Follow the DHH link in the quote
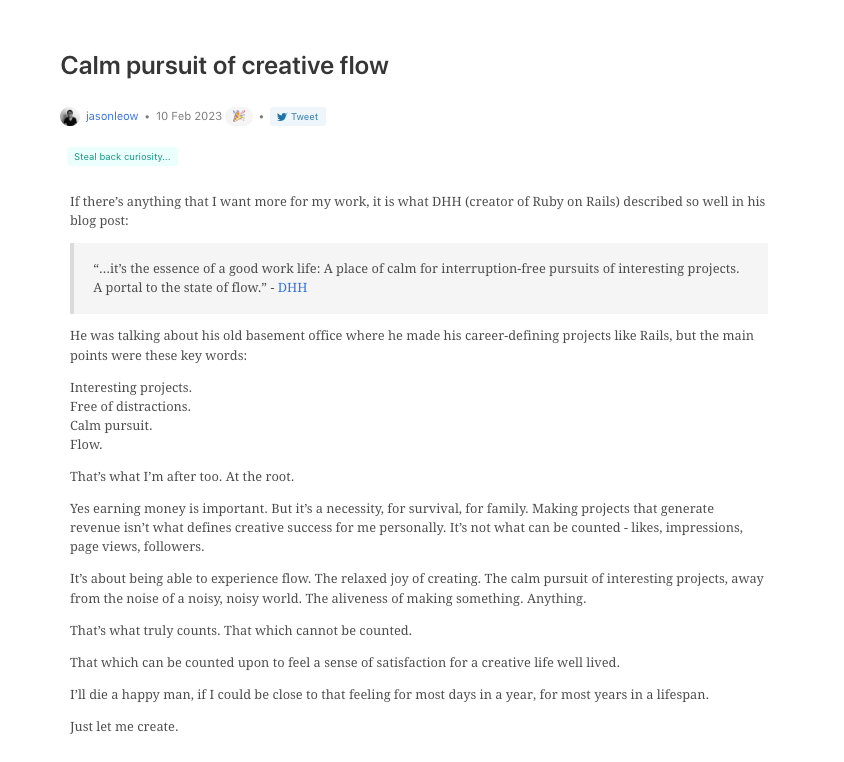 coord(292,288)
